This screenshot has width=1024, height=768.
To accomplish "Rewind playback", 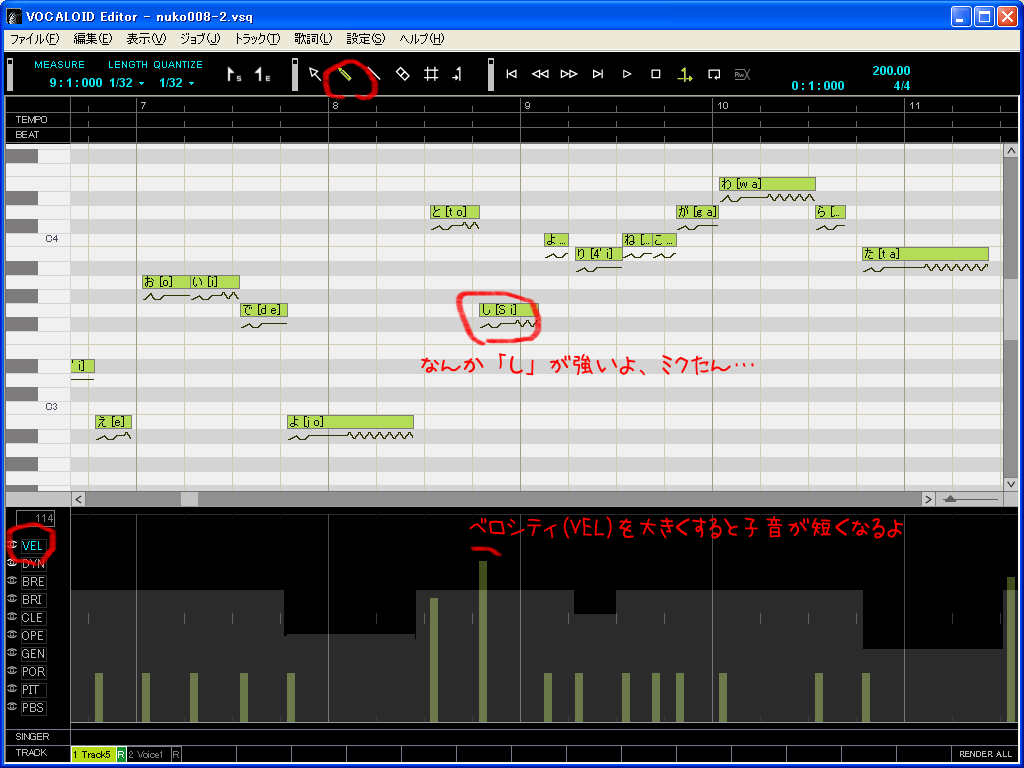I will pos(540,74).
